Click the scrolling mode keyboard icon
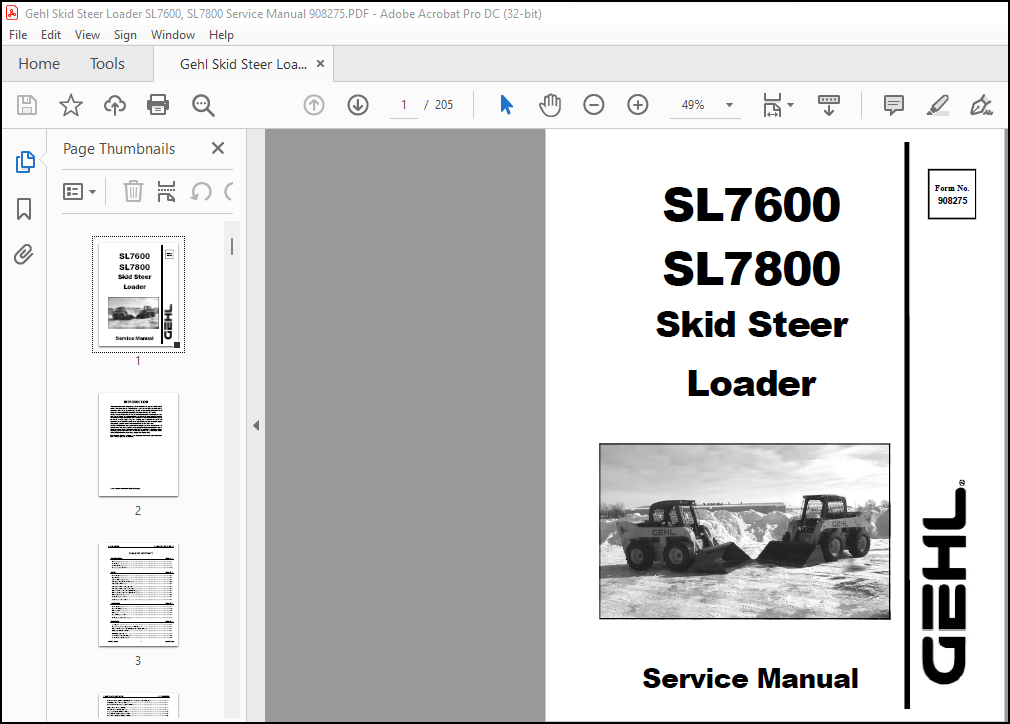The width and height of the screenshot is (1010, 724). 828,105
